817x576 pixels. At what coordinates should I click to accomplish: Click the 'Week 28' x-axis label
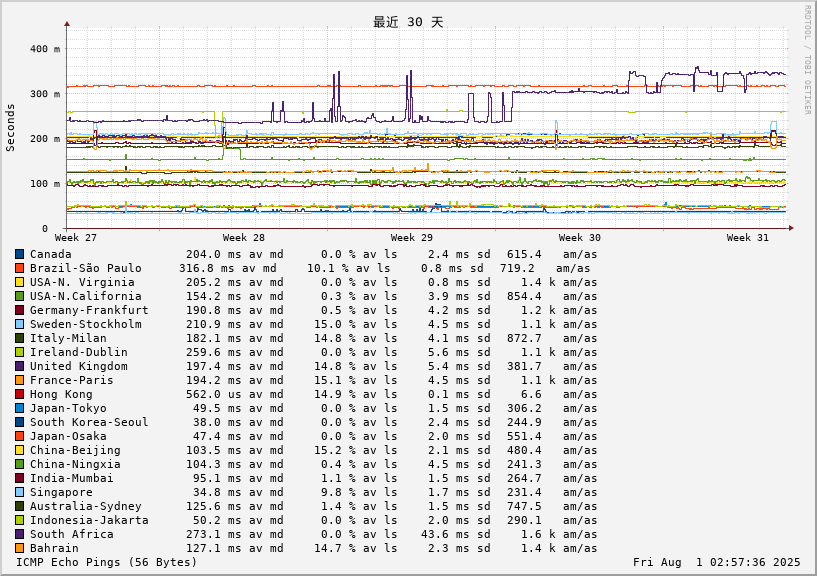(243, 238)
